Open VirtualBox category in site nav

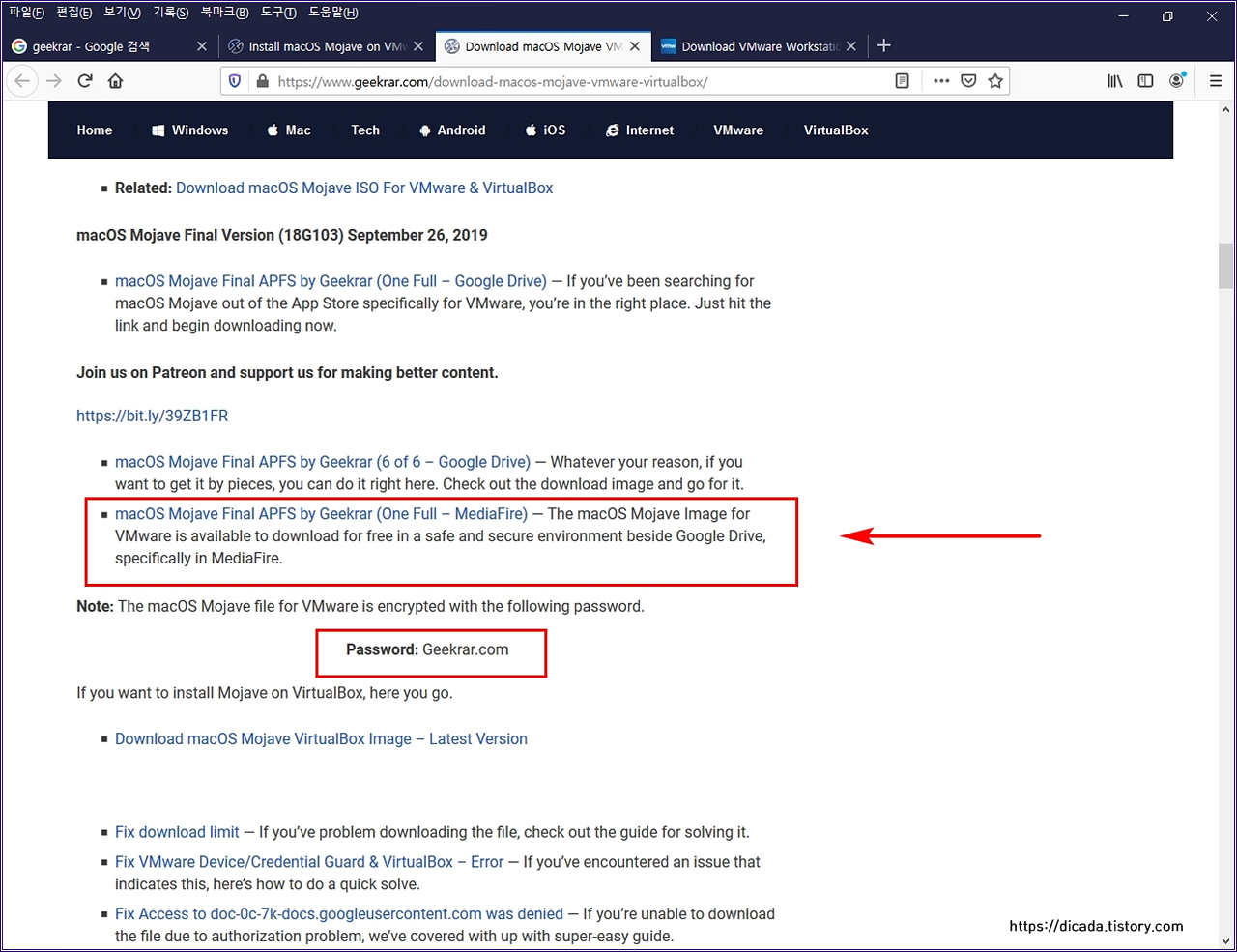(836, 130)
